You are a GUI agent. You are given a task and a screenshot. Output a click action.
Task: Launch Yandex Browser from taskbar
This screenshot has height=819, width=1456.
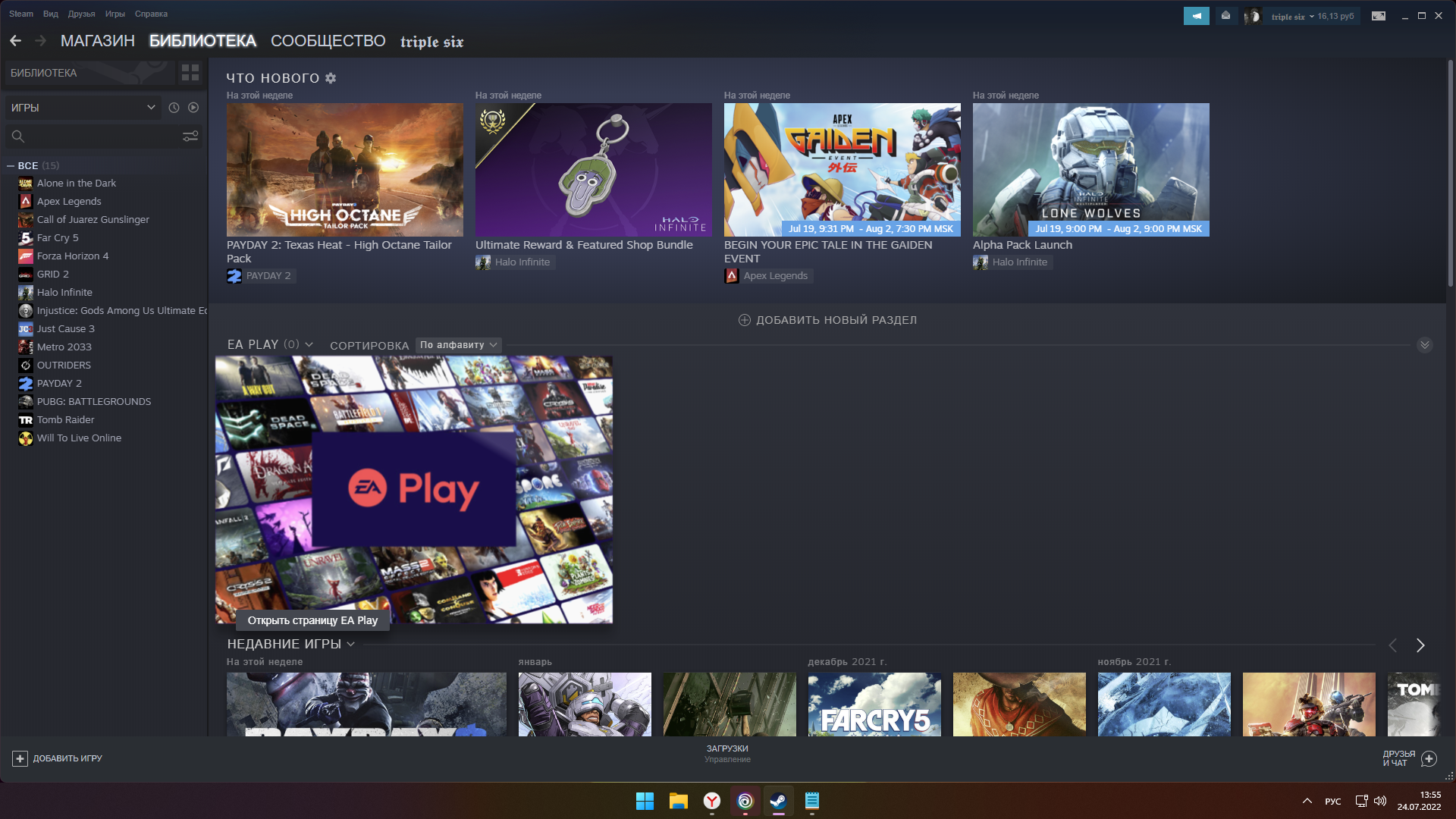[x=711, y=801]
